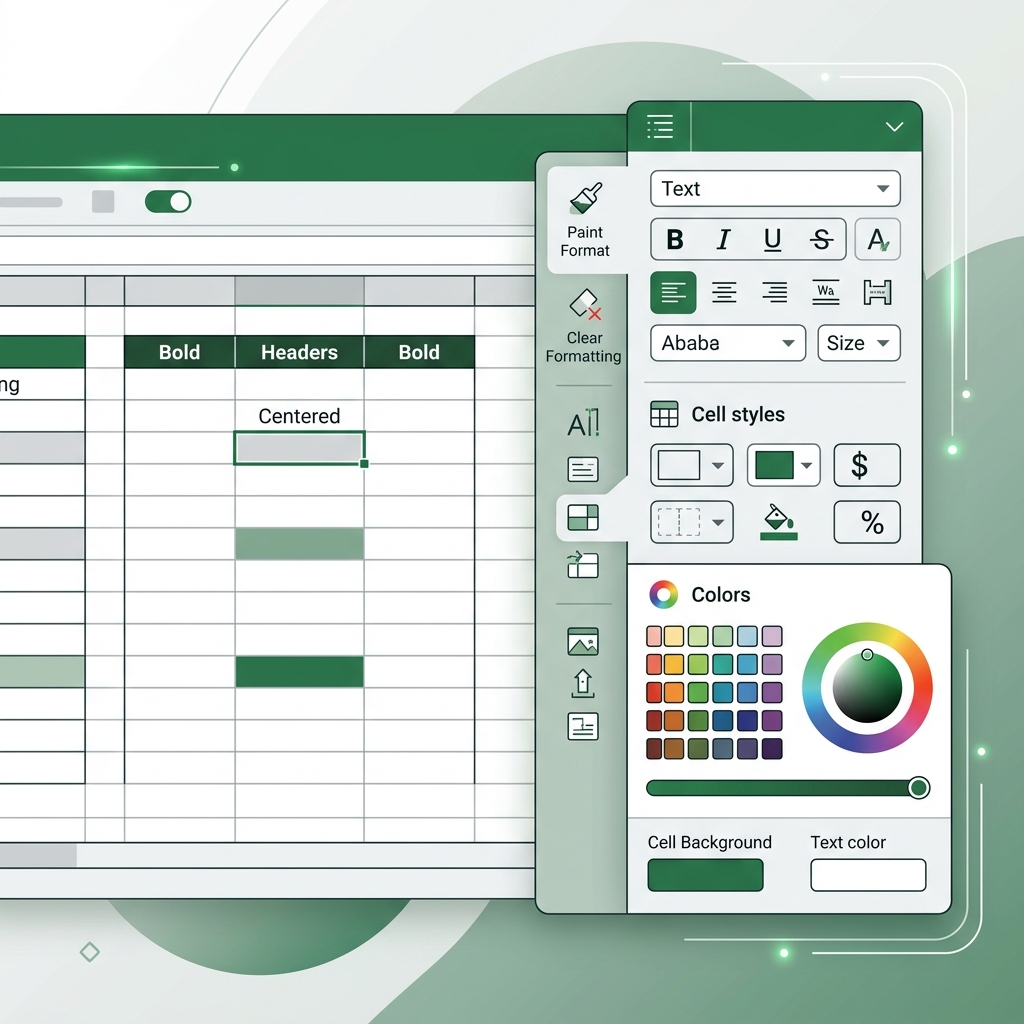1024x1024 pixels.
Task: Apply percent format
Action: tap(867, 522)
